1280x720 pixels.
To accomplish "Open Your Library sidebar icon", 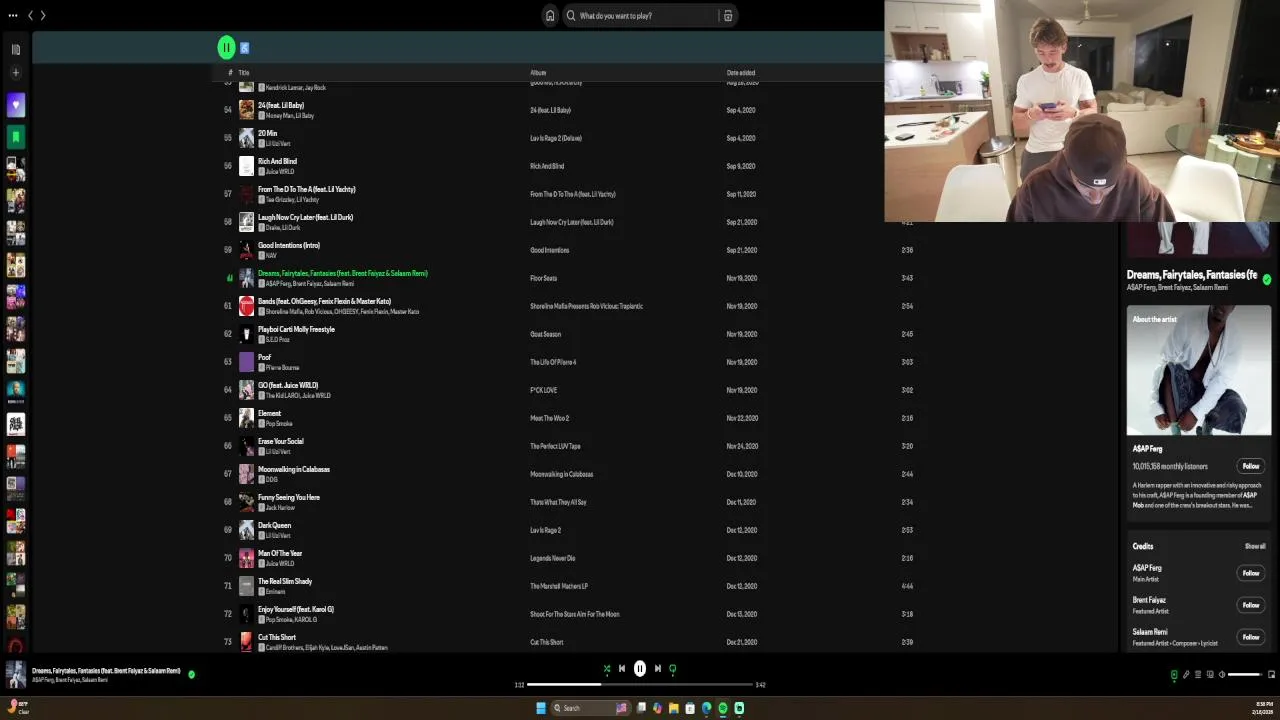I will point(16,49).
